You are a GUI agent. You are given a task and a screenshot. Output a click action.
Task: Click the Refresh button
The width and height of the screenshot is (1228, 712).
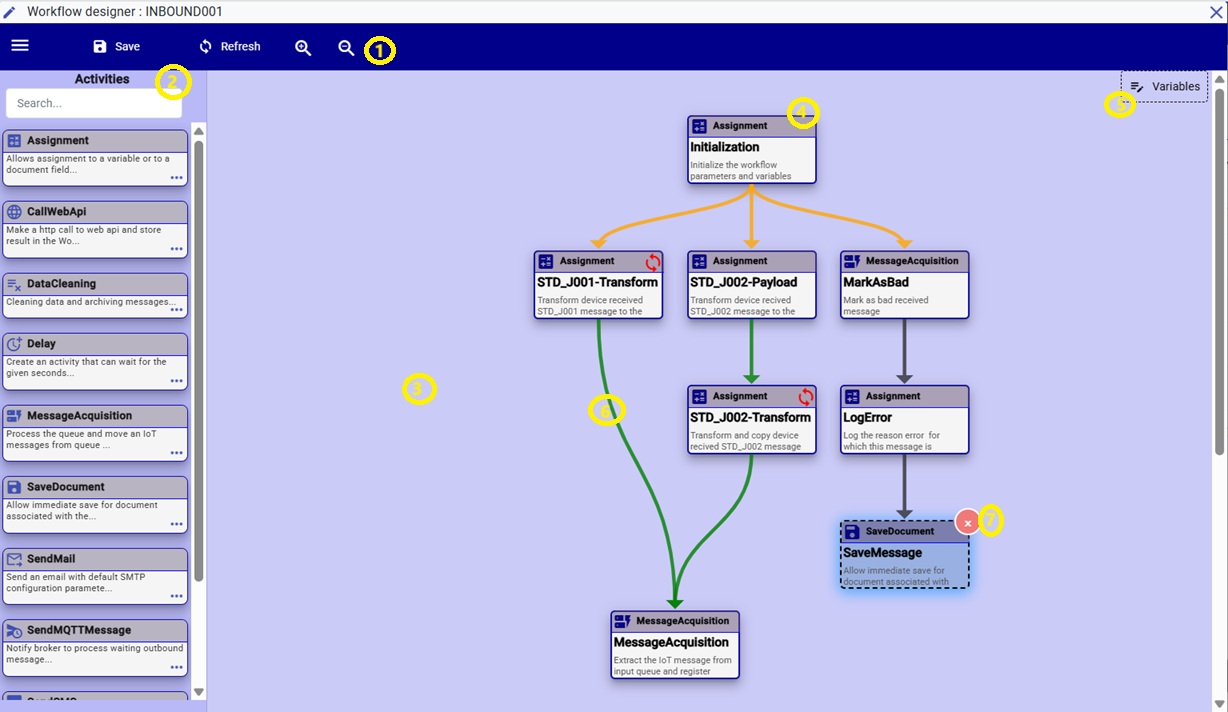[229, 47]
